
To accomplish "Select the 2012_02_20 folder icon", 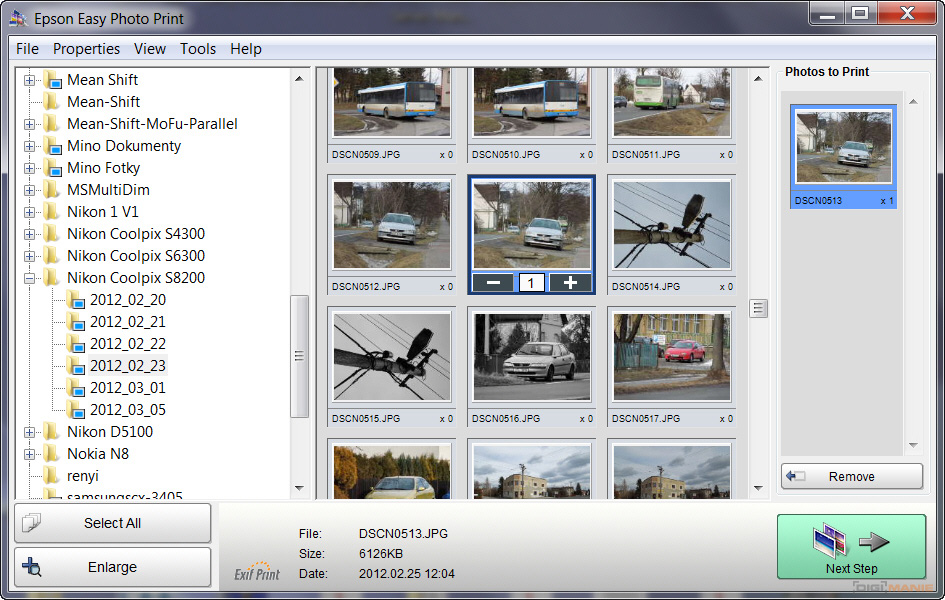I will pos(76,300).
